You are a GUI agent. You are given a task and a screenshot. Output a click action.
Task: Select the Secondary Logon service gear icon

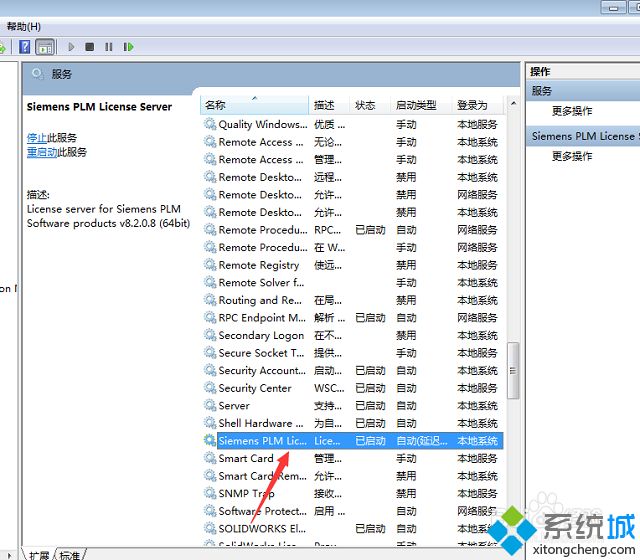tap(210, 335)
